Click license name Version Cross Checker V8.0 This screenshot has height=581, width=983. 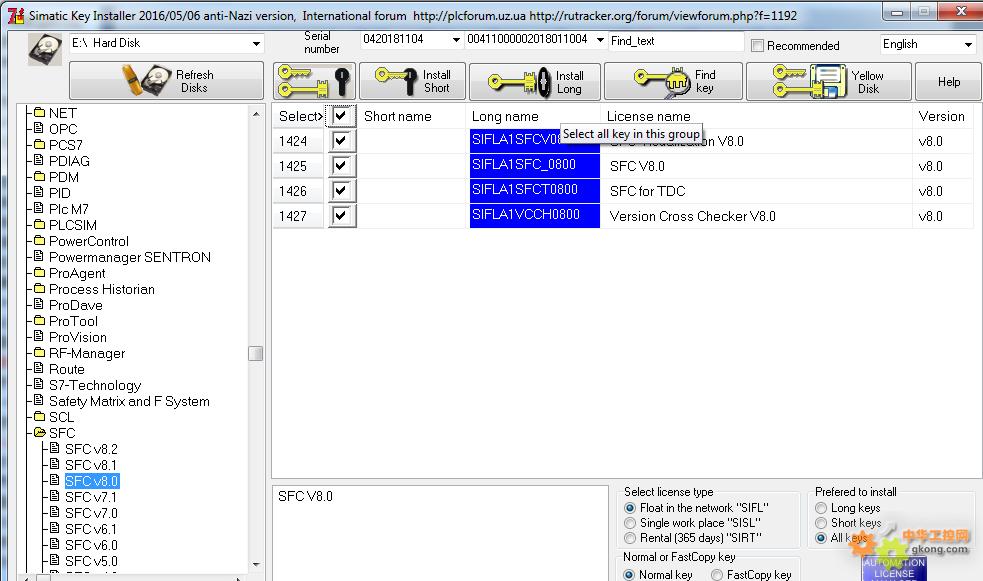coord(693,216)
